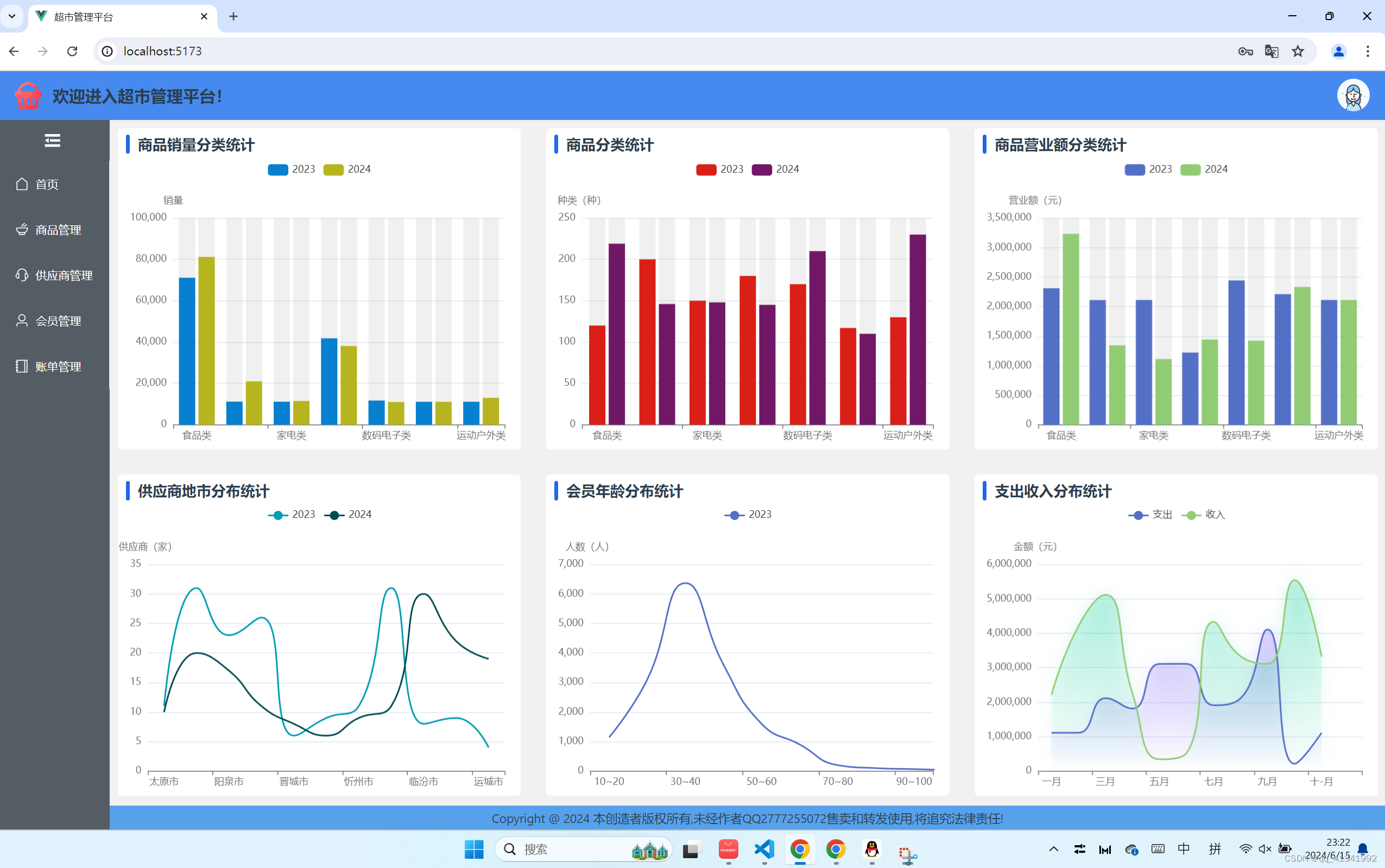This screenshot has height=868, width=1385.
Task: Click the 商品销量分类统计 card title
Action: pos(196,144)
